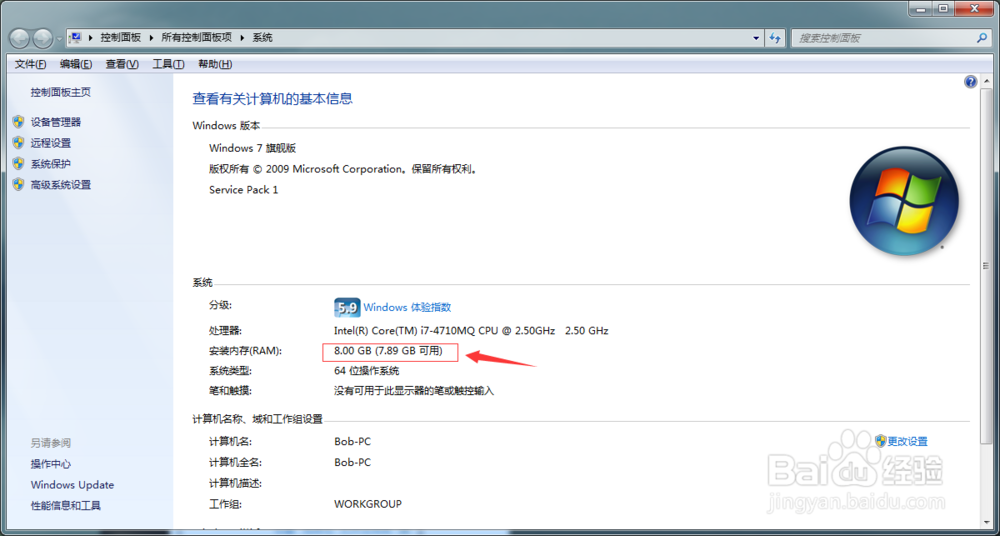Open the 编辑(E) menu

click(x=76, y=64)
